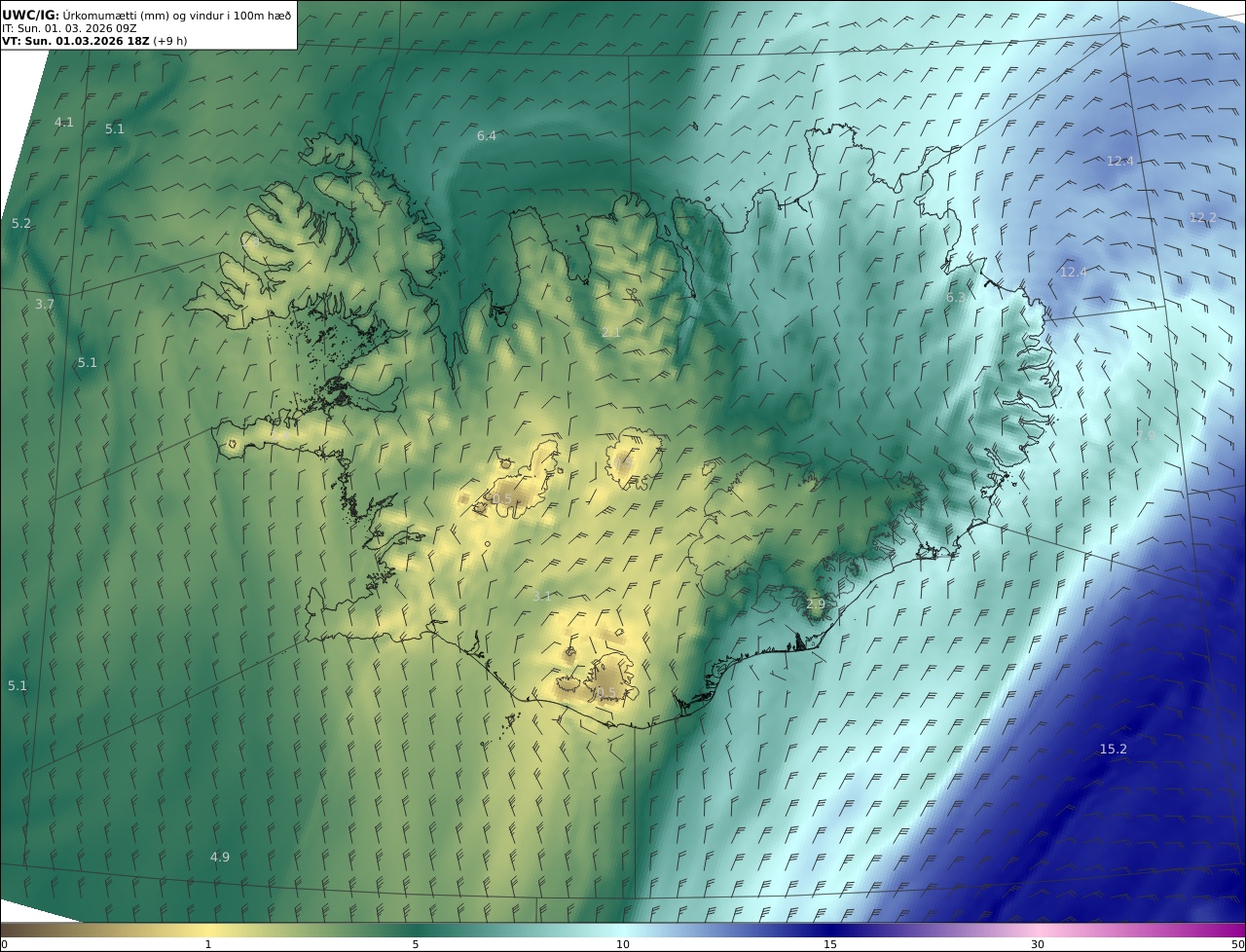
Task: Click the "UWC/IG:" title label
Action: coord(31,15)
